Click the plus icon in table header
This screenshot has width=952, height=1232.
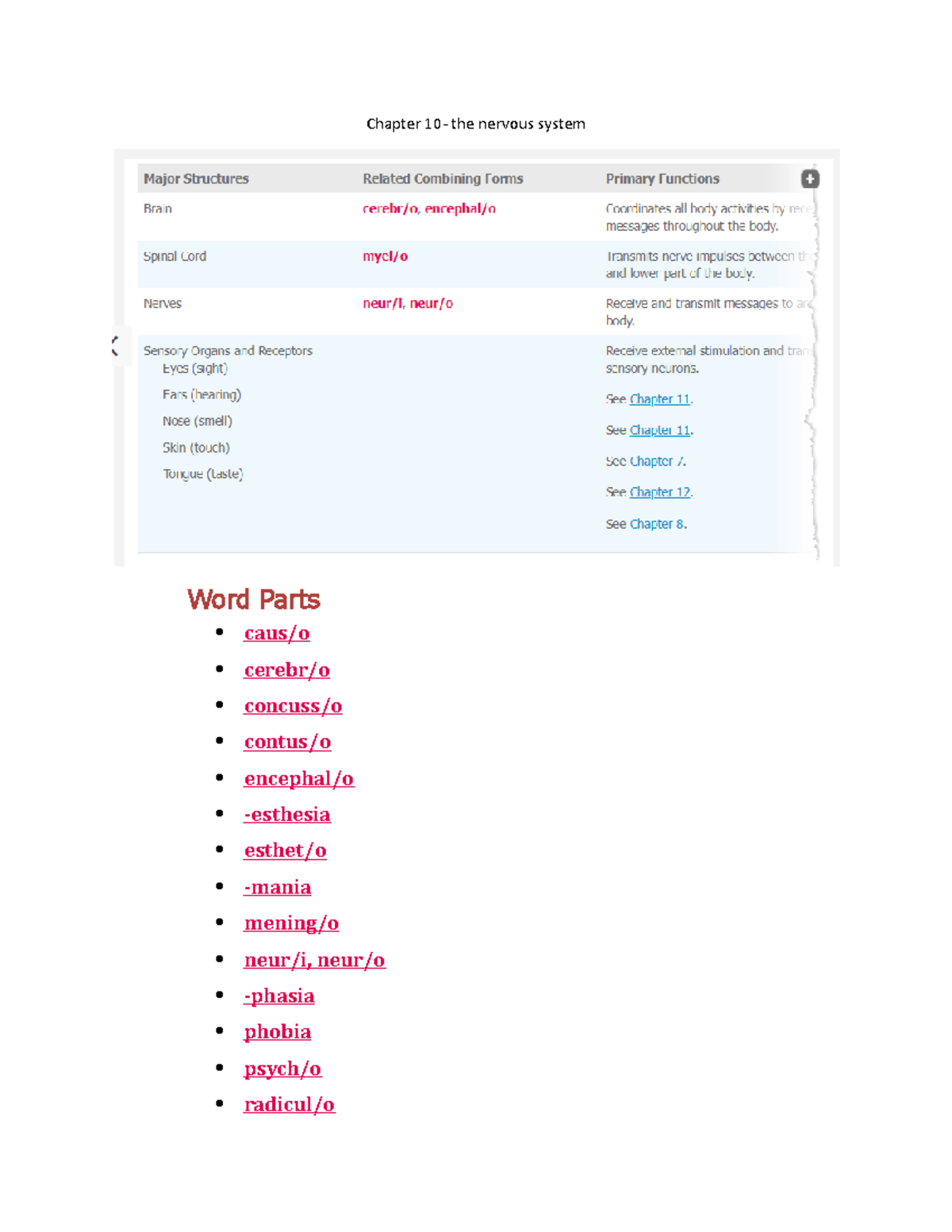click(x=809, y=179)
